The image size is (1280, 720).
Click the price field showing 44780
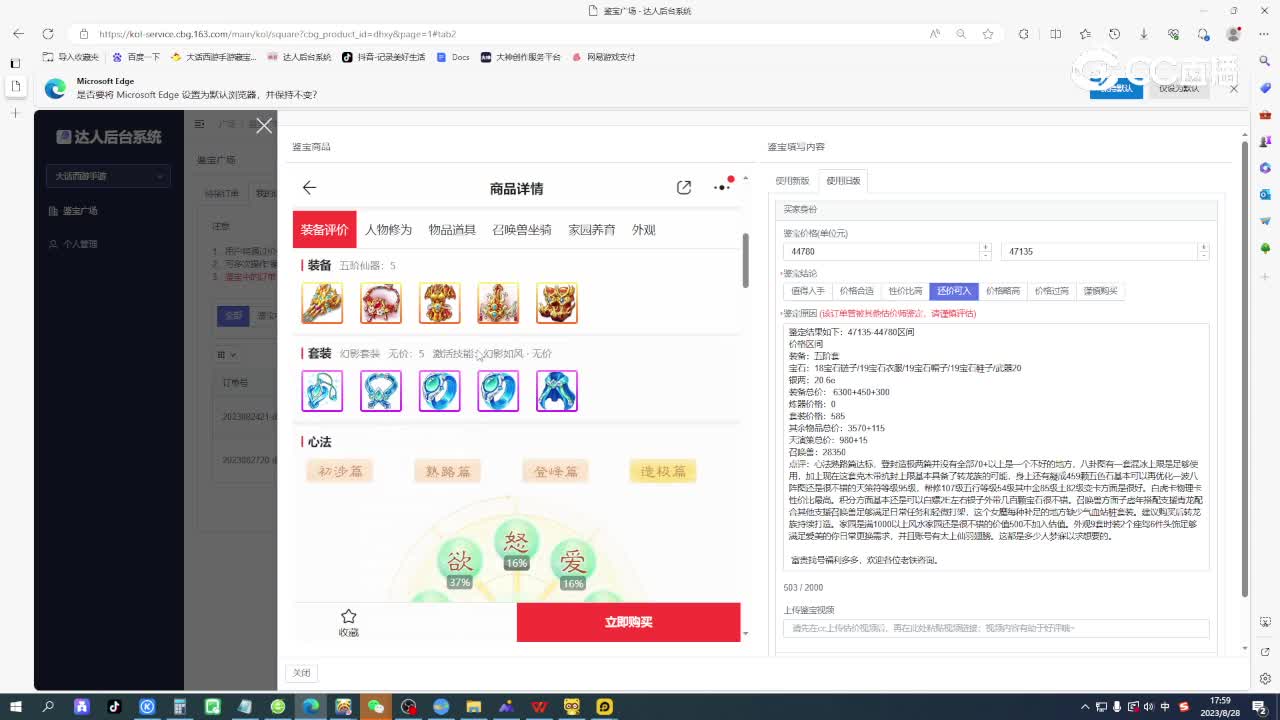[x=881, y=252]
